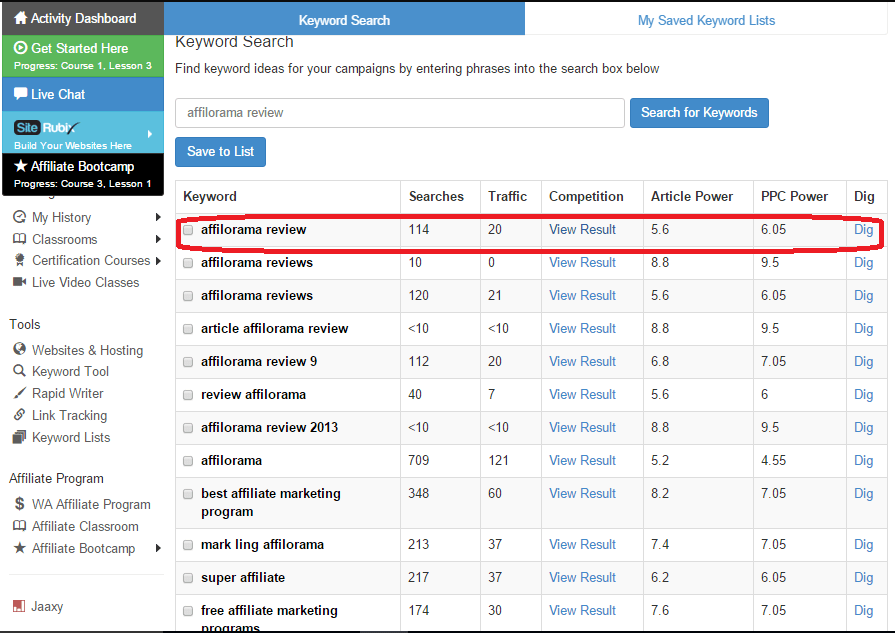Check the box for 'affilorama' keyword
This screenshot has height=633, width=895.
click(x=188, y=461)
